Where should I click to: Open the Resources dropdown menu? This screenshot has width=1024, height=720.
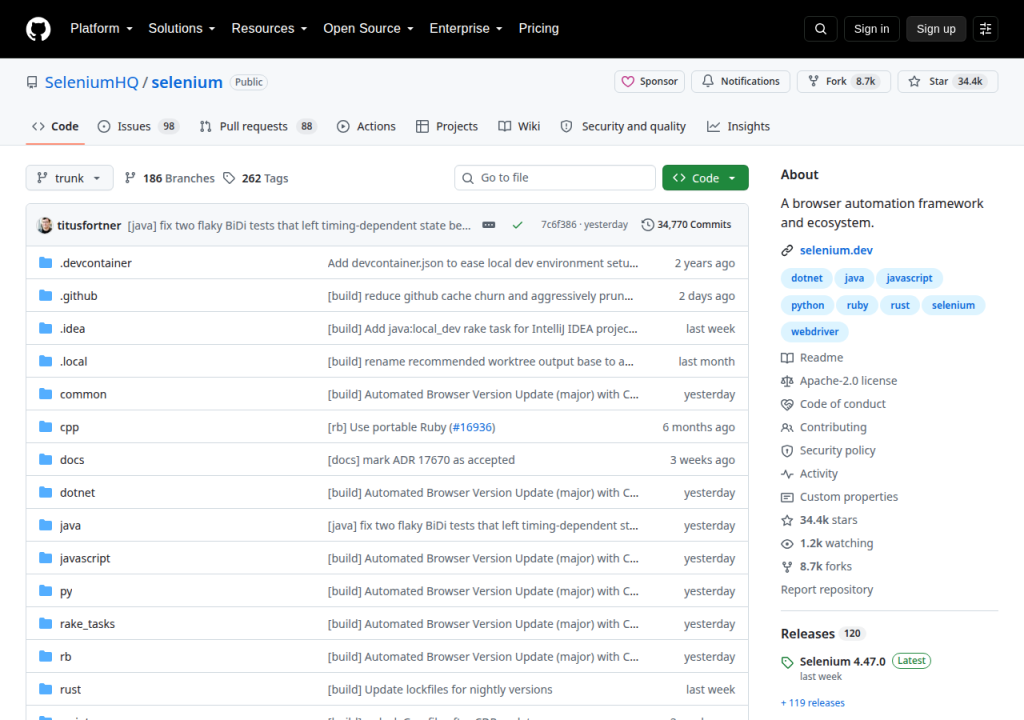tap(269, 29)
